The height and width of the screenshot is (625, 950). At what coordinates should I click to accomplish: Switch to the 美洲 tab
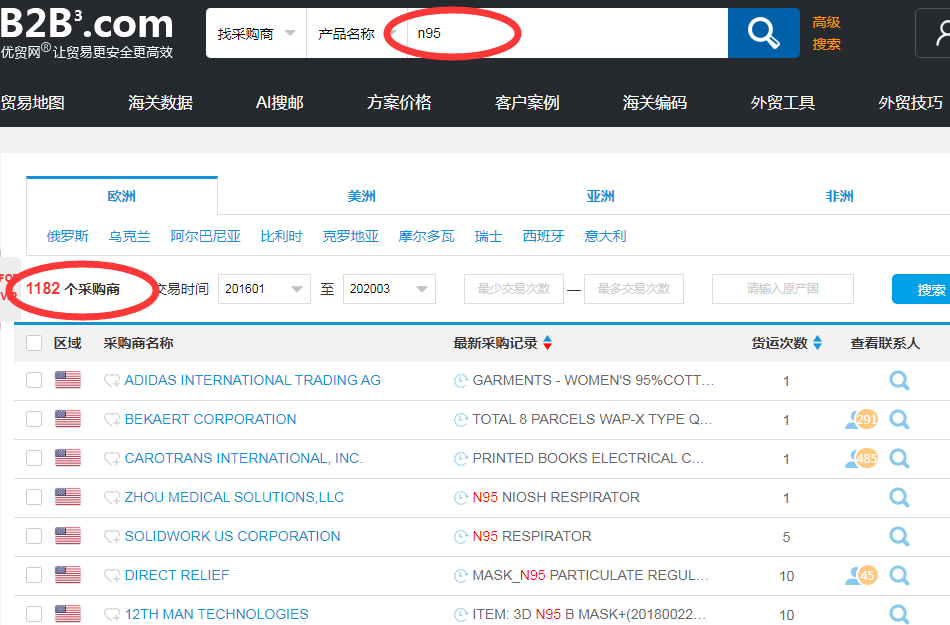(x=361, y=196)
